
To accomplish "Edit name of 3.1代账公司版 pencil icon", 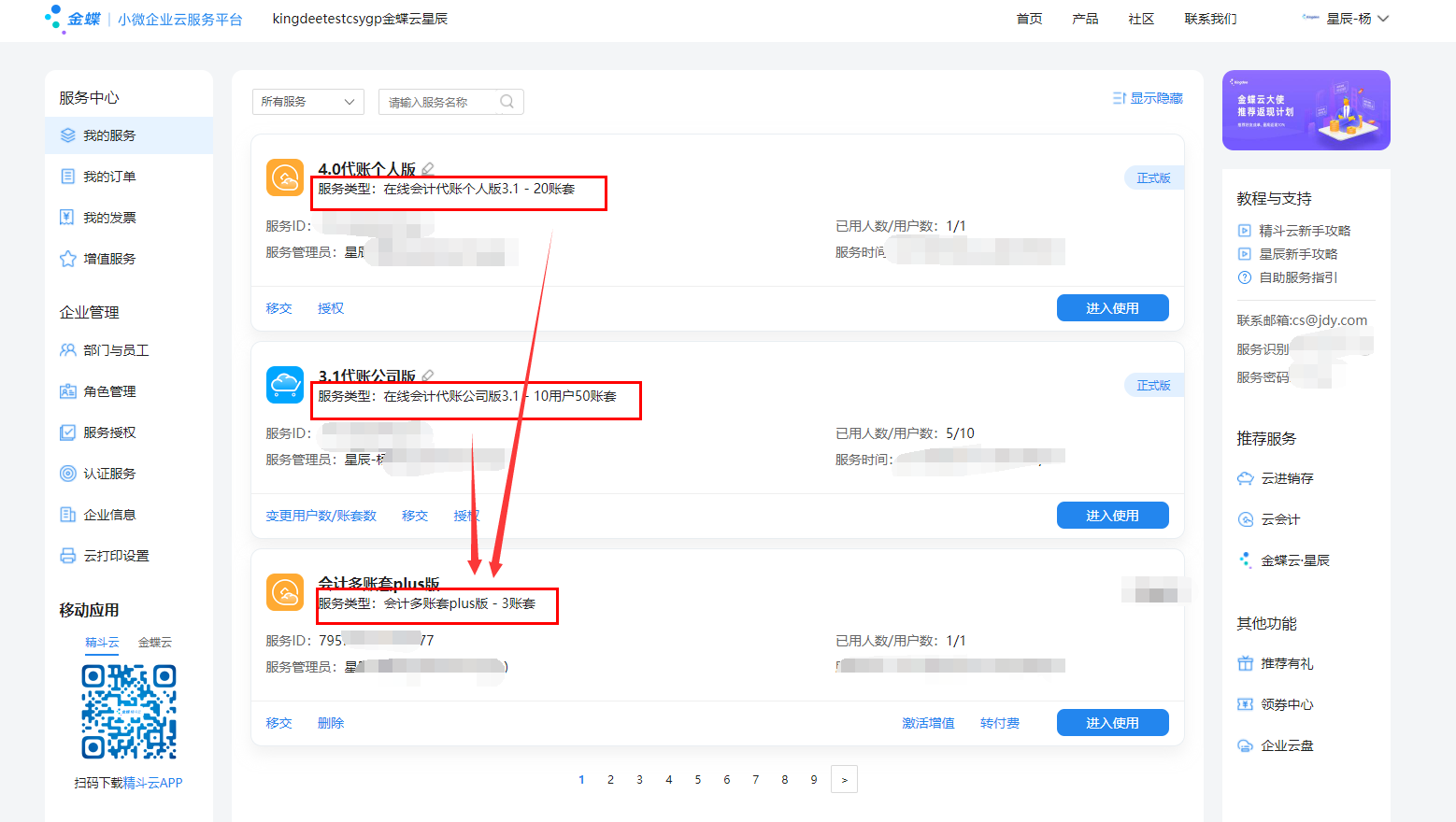I will [428, 376].
